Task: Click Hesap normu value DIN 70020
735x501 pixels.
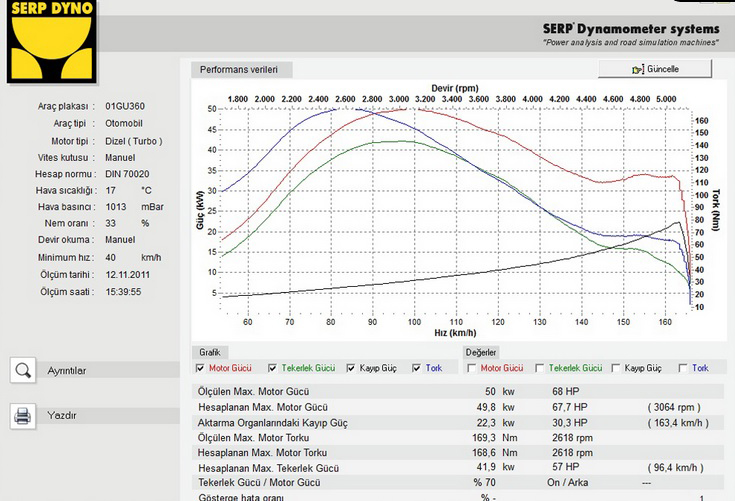Action: 127,174
